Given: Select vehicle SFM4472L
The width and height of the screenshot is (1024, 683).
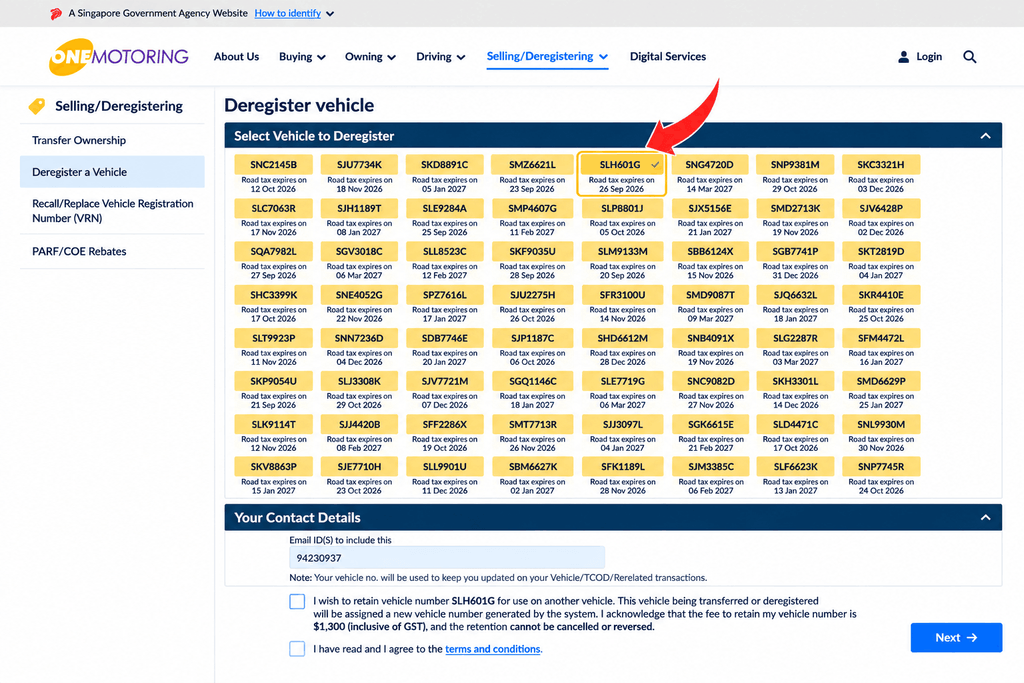Looking at the screenshot, I should 881,338.
